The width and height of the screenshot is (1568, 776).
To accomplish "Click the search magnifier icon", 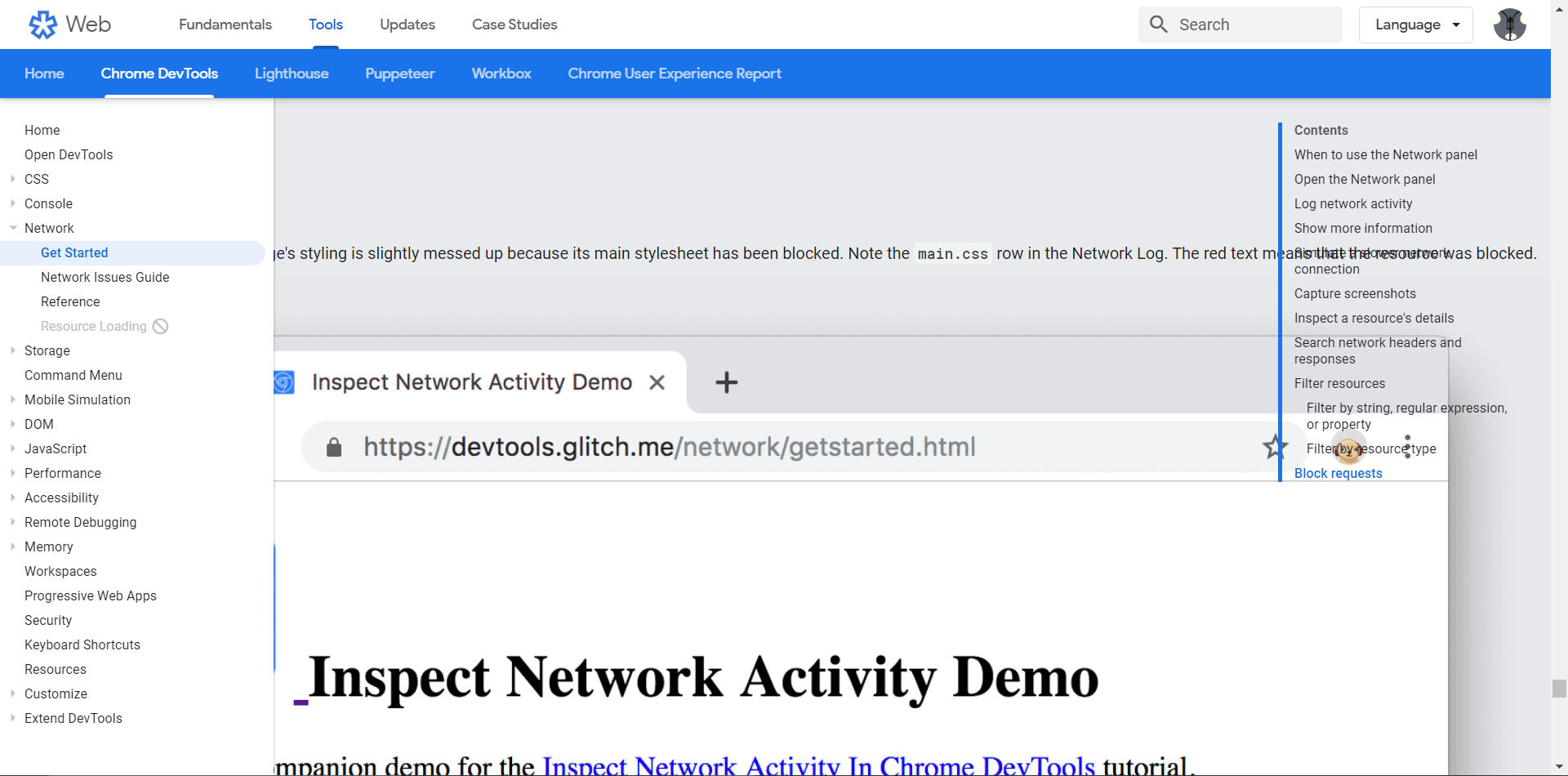I will (1157, 25).
